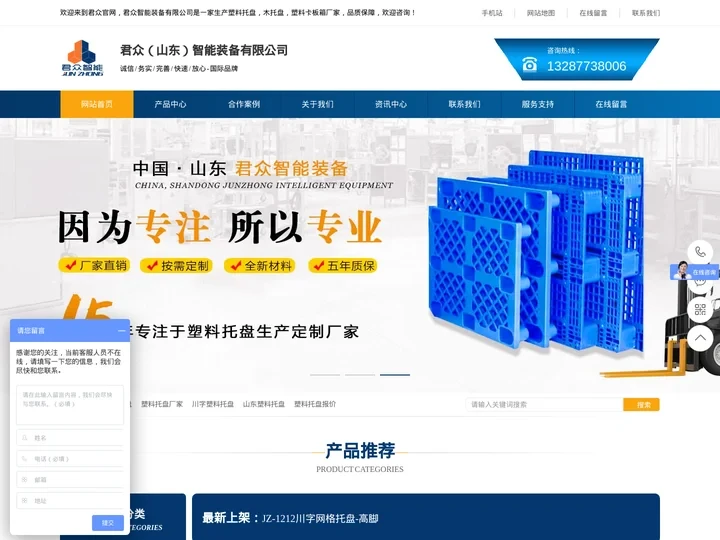720x540 pixels.
Task: Click the 邮箱 field in message popup
Action: tap(70, 479)
